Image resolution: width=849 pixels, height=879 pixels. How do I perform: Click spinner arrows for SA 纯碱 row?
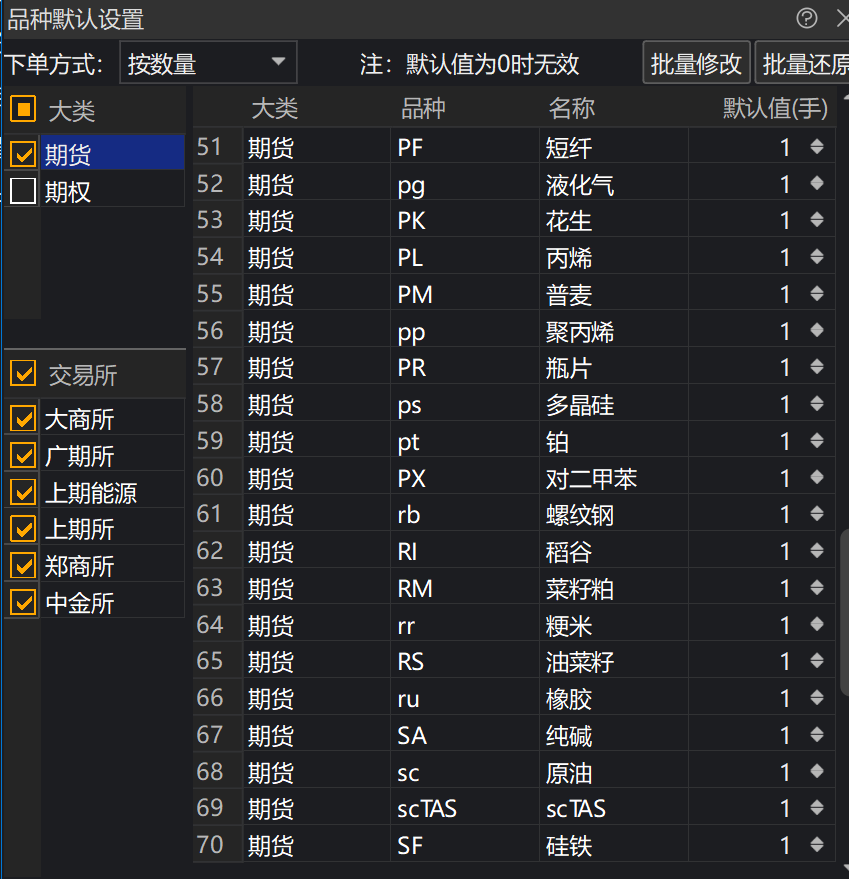817,735
